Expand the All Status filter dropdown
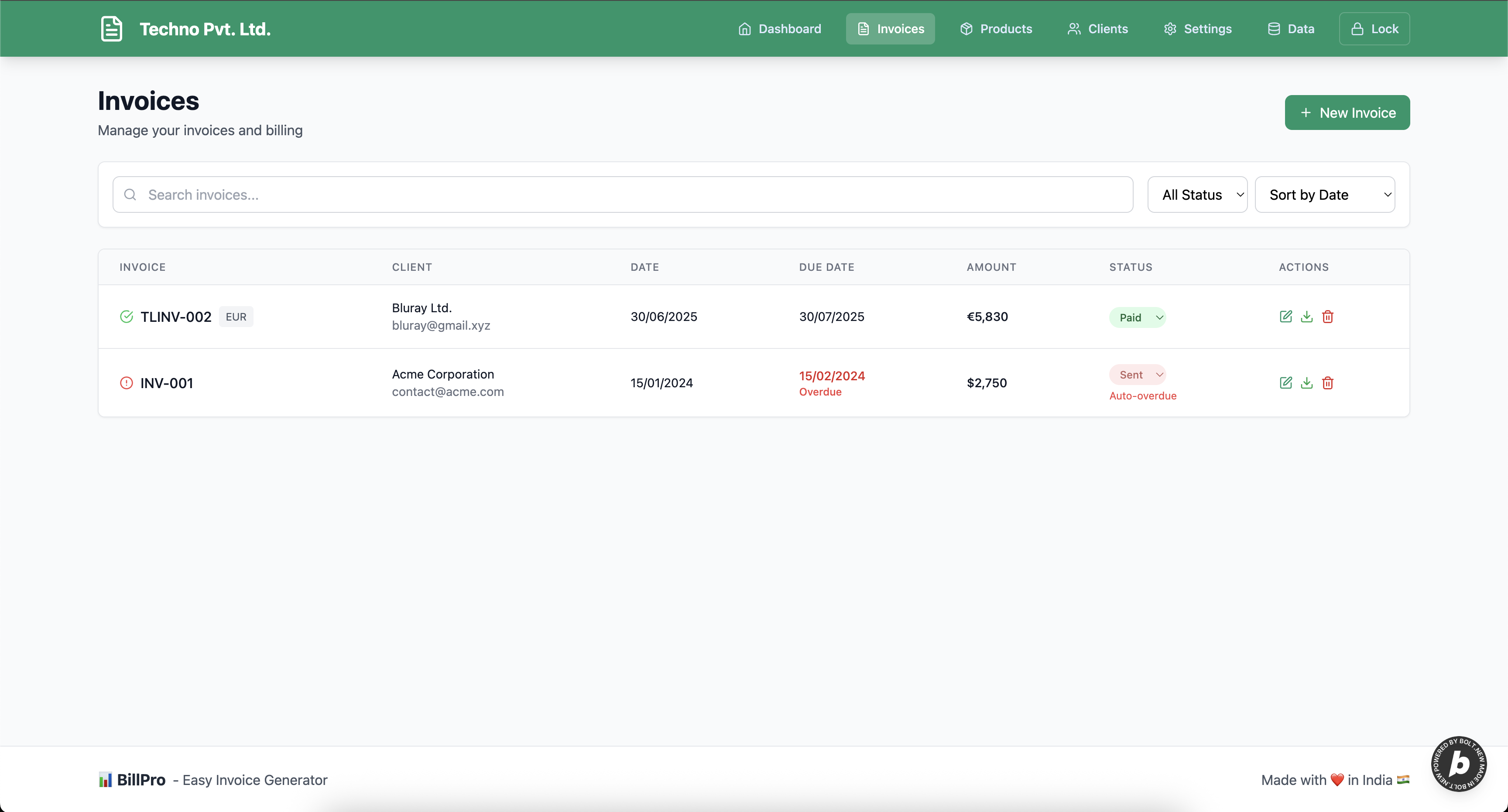Viewport: 1508px width, 812px height. (1197, 194)
